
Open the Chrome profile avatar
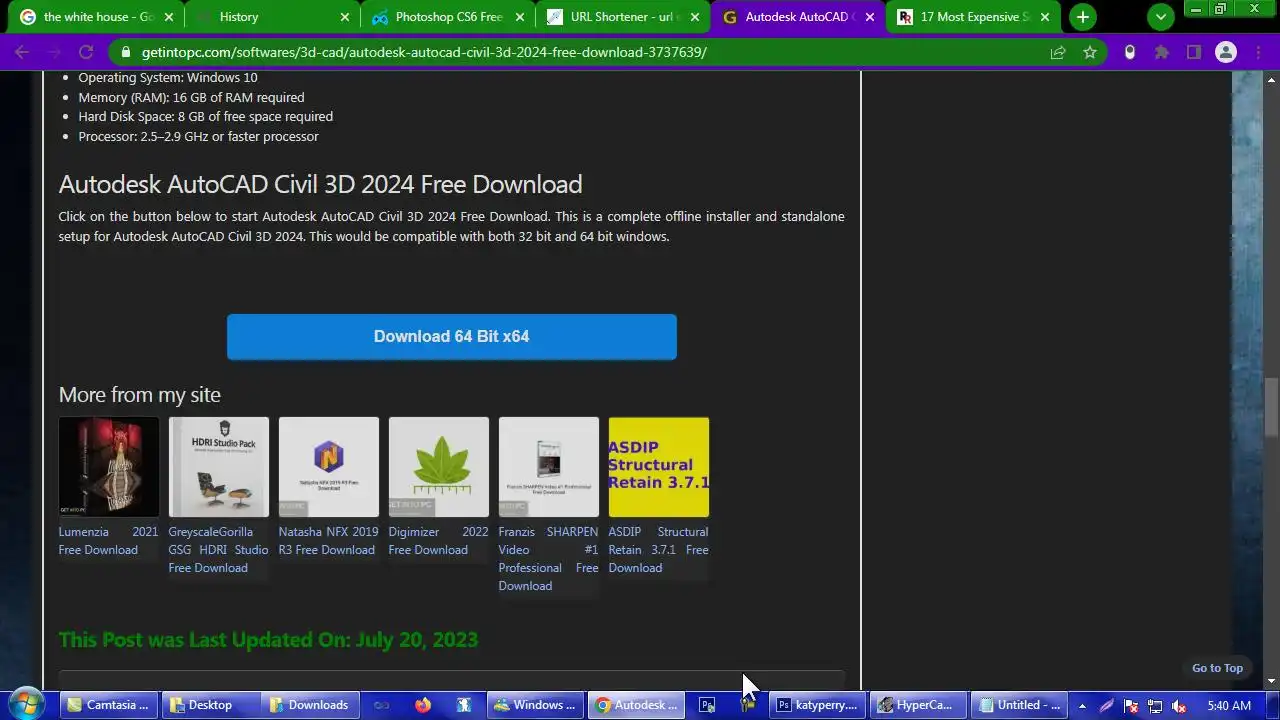(x=1226, y=52)
